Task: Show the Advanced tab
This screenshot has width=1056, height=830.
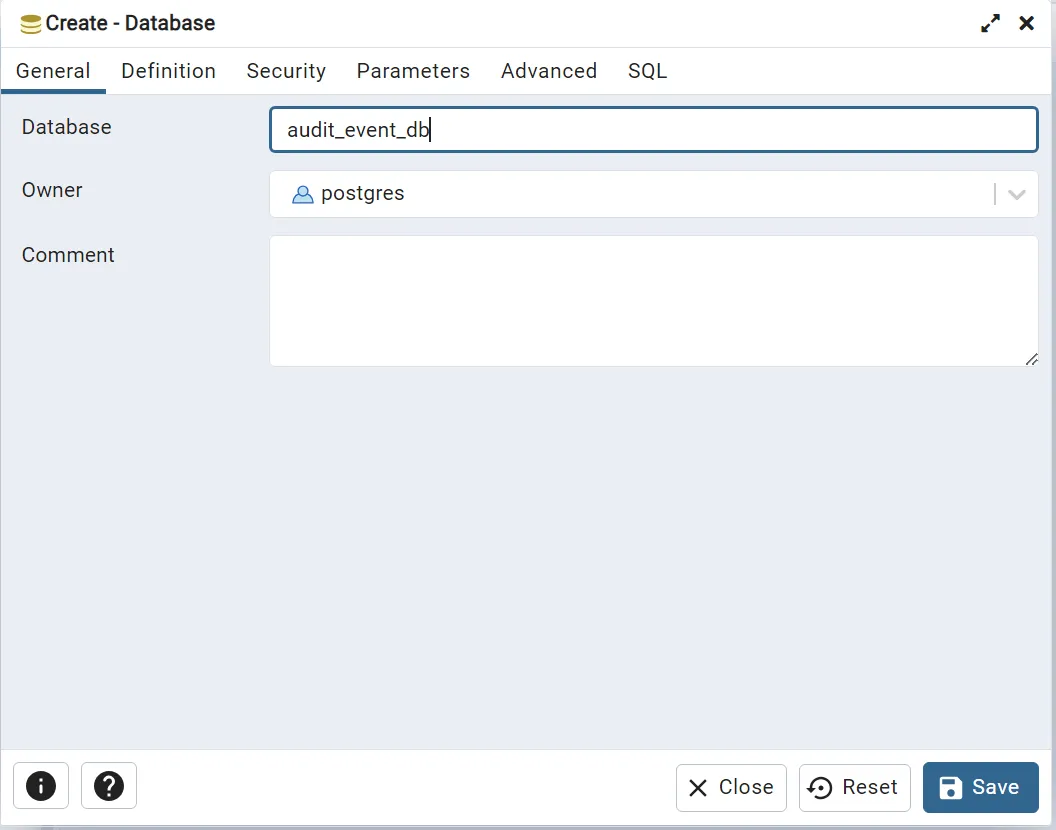Action: coord(548,71)
